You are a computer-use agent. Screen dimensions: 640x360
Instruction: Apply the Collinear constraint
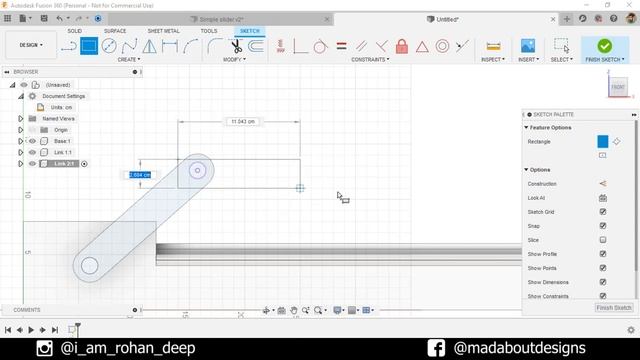pos(462,46)
